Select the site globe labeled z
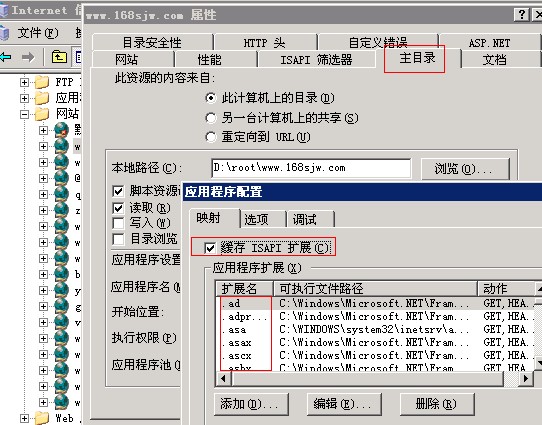542x425 pixels. click(x=62, y=210)
